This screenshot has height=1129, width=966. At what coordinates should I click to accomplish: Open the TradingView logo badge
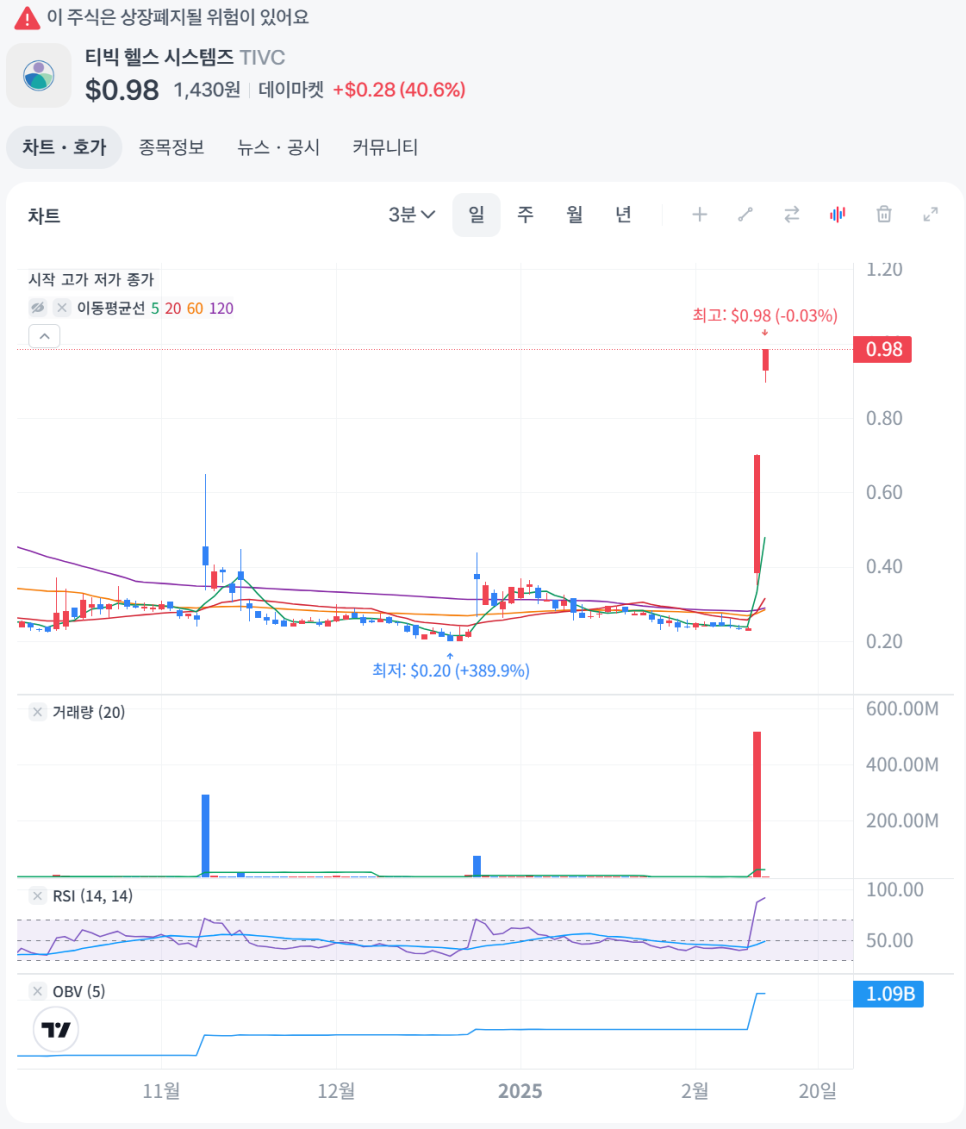pos(56,1030)
